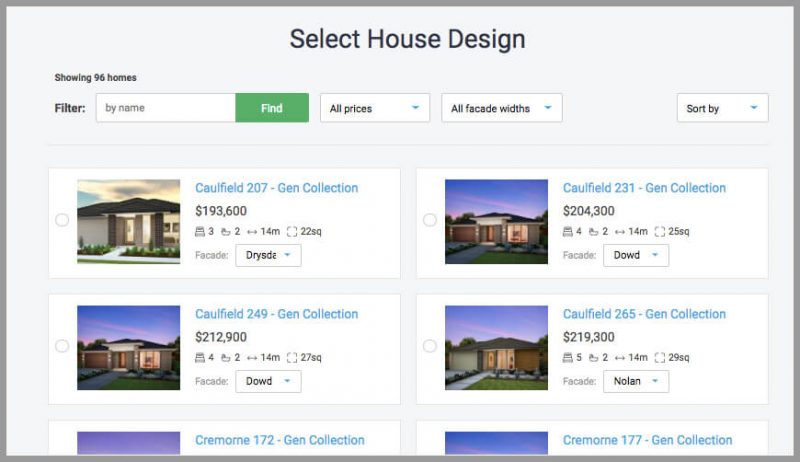Viewport: 800px width, 462px height.
Task: Open the All facade widths dropdown
Action: [502, 108]
